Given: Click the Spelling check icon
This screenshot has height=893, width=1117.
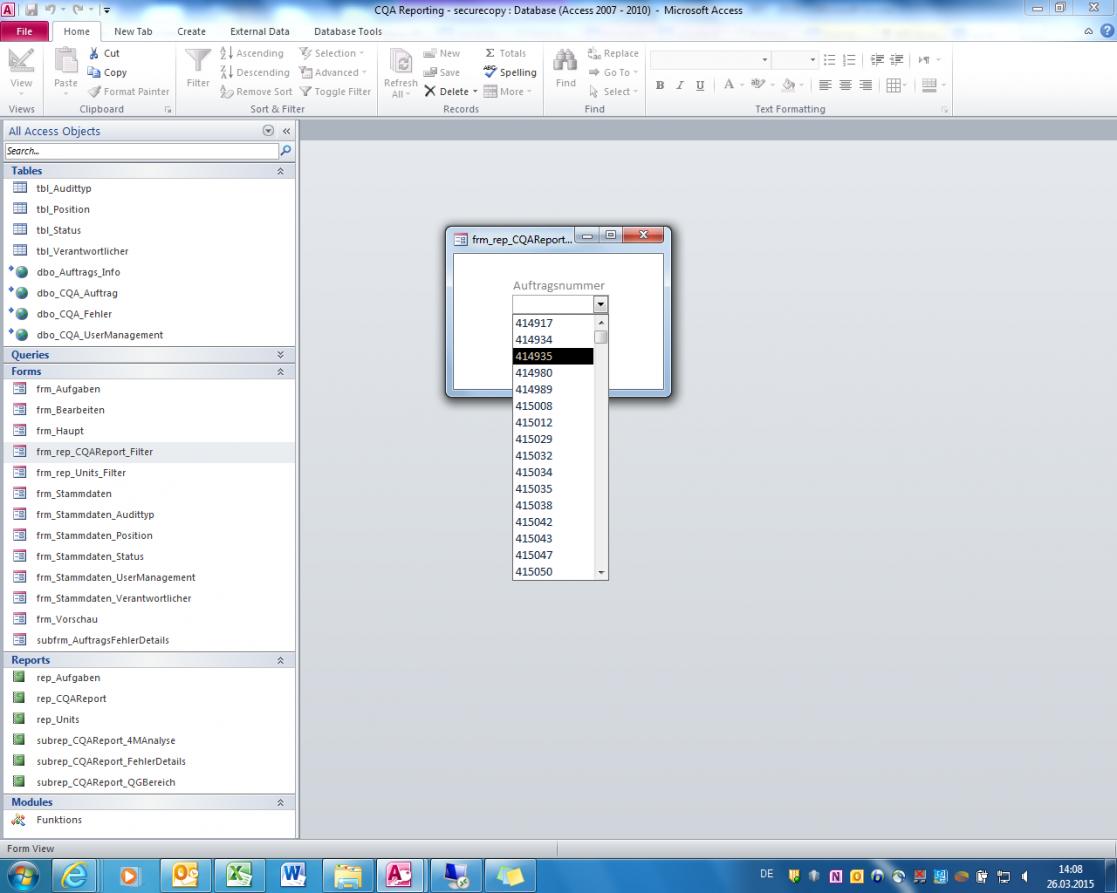Looking at the screenshot, I should tap(490, 72).
